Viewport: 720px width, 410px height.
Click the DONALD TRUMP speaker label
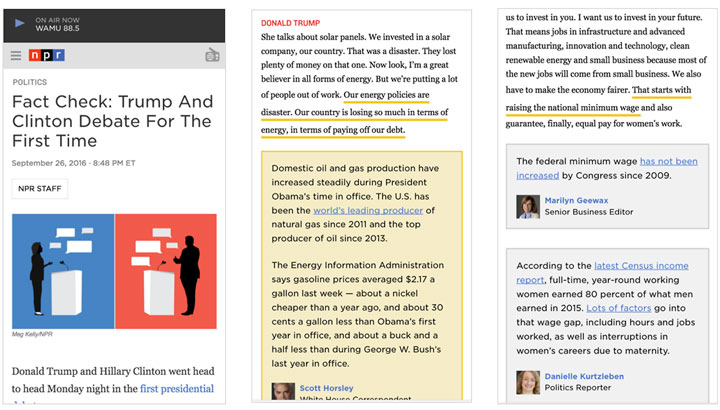291,23
